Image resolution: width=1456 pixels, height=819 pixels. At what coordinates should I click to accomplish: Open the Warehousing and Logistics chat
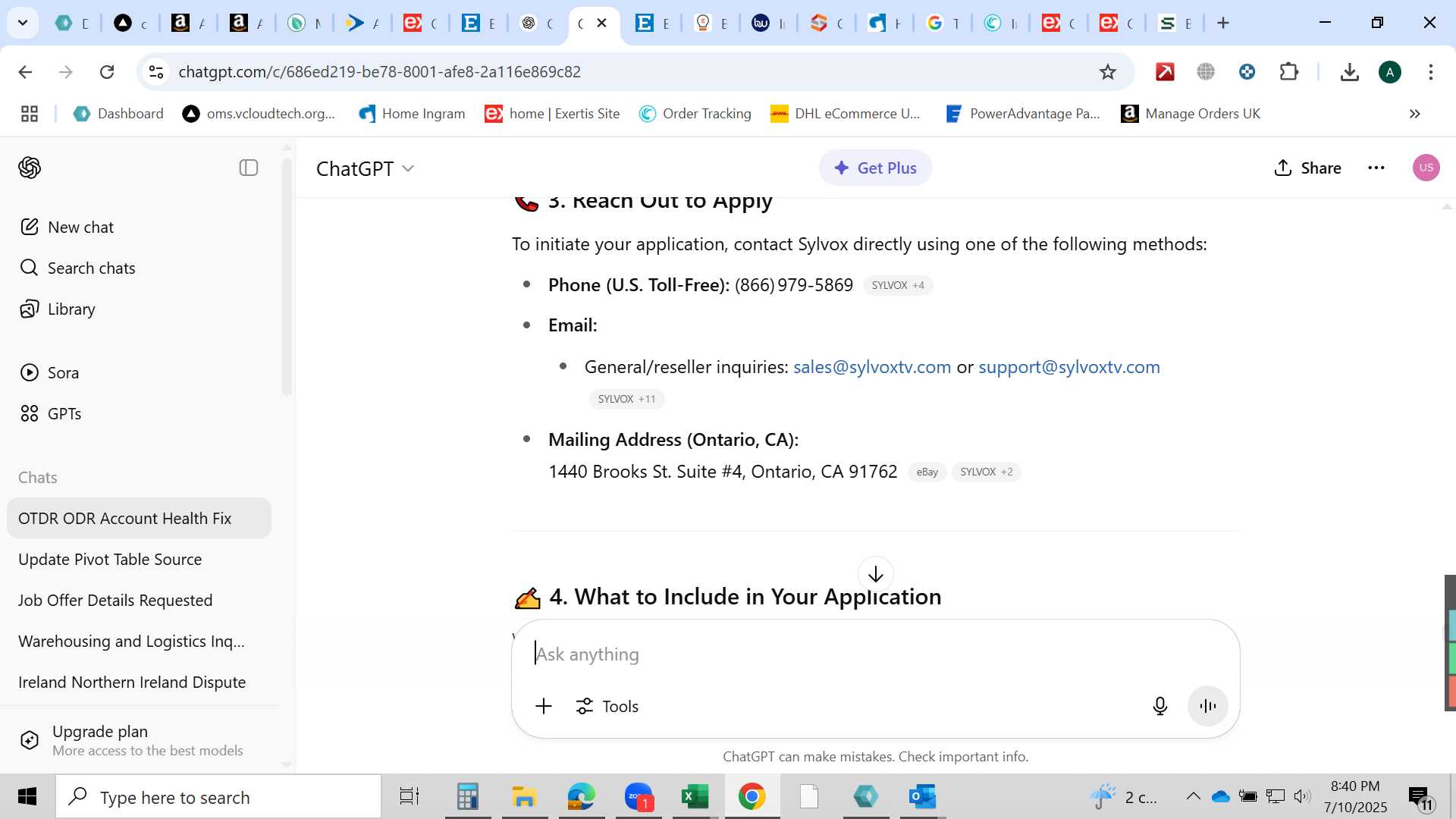[139, 641]
